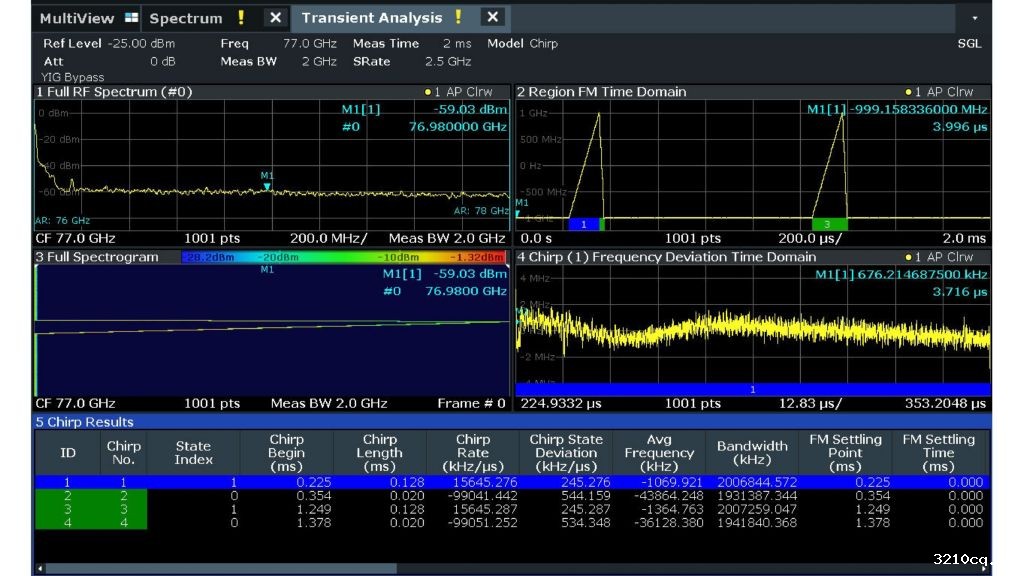Select the green chirp region 3 marker
The width and height of the screenshot is (1024, 576).
click(828, 225)
